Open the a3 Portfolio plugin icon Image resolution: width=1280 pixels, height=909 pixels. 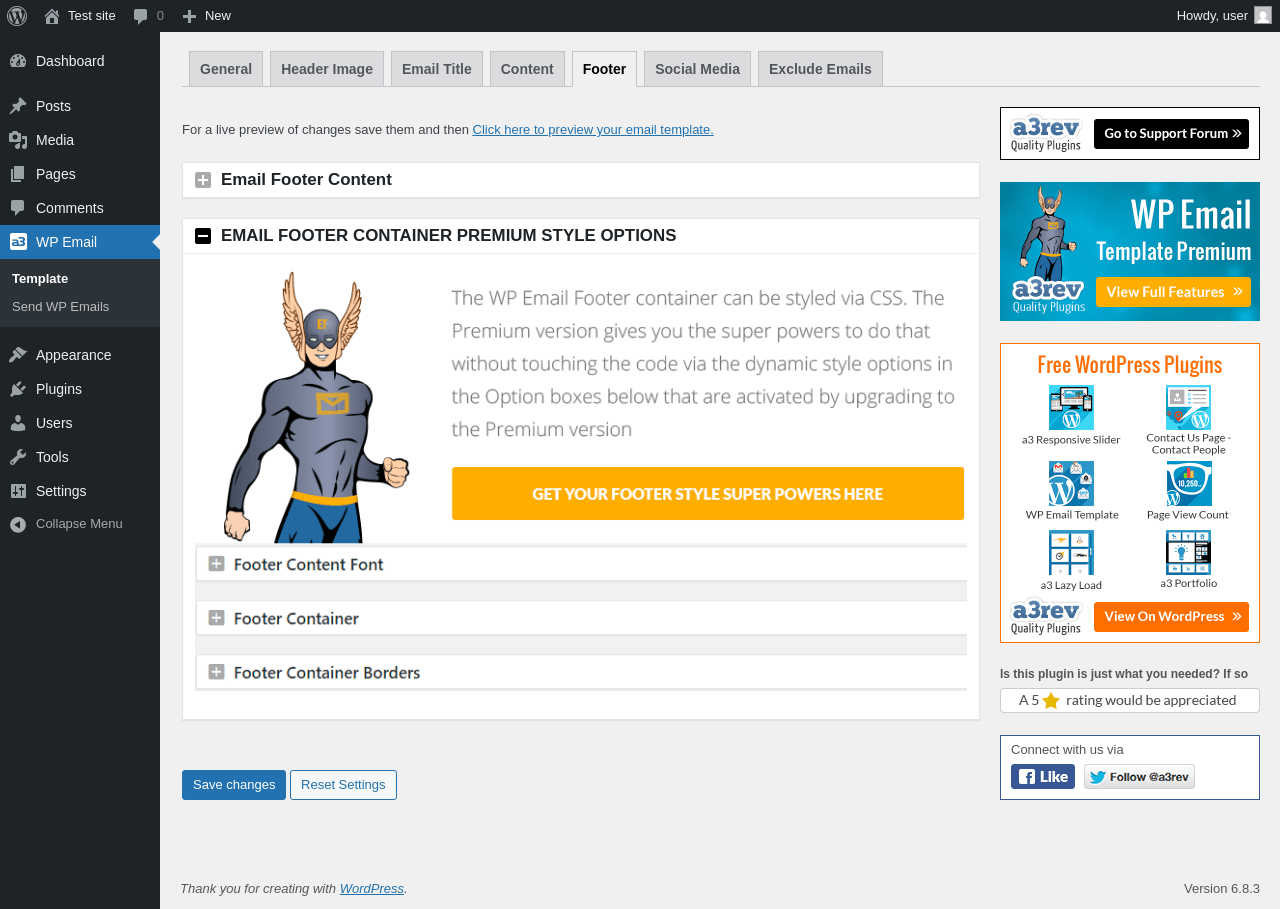coord(1189,552)
